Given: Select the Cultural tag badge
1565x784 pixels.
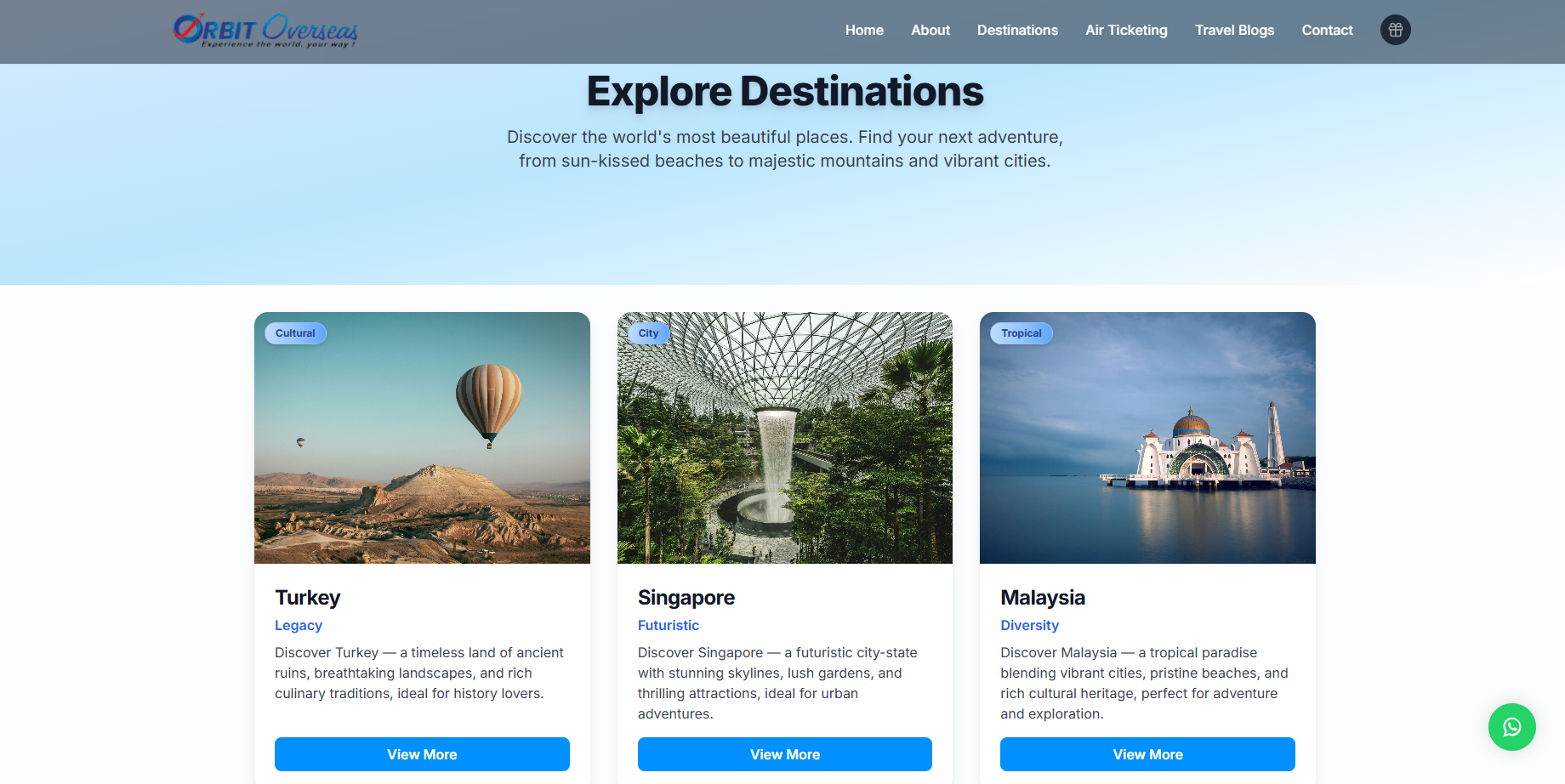Looking at the screenshot, I should [295, 333].
